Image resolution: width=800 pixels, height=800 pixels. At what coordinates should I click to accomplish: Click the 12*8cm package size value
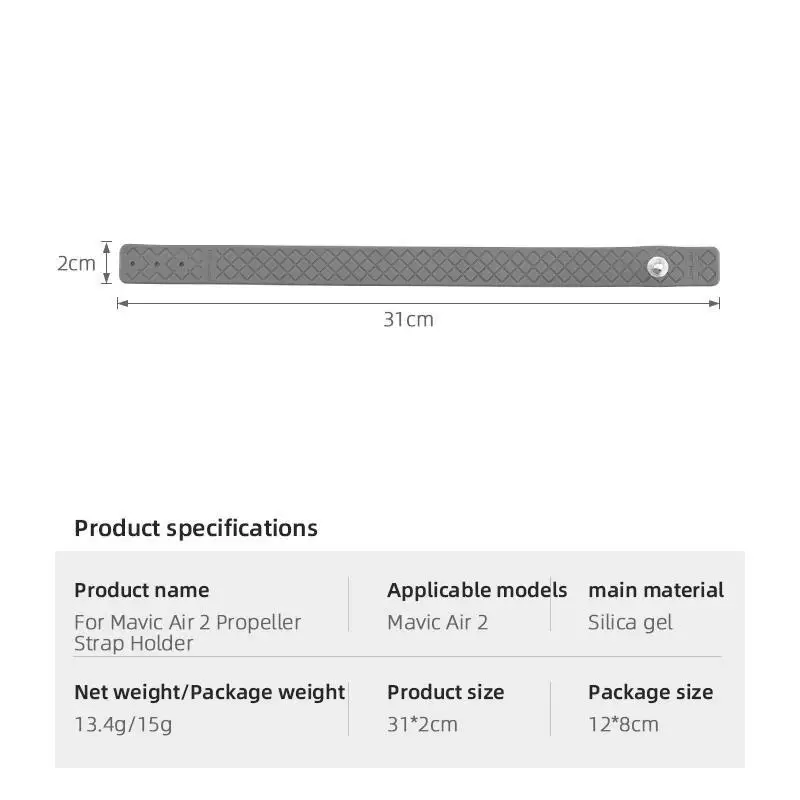[x=623, y=724]
